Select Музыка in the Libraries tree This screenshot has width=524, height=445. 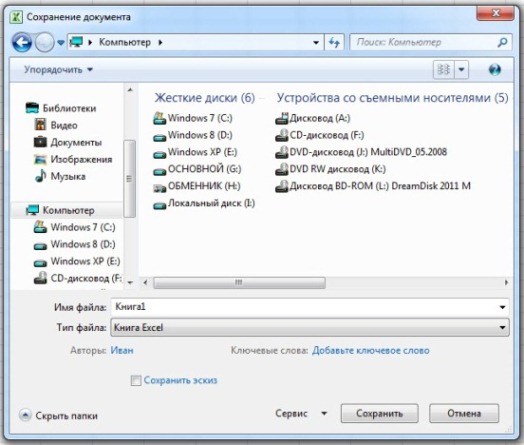tap(60, 176)
